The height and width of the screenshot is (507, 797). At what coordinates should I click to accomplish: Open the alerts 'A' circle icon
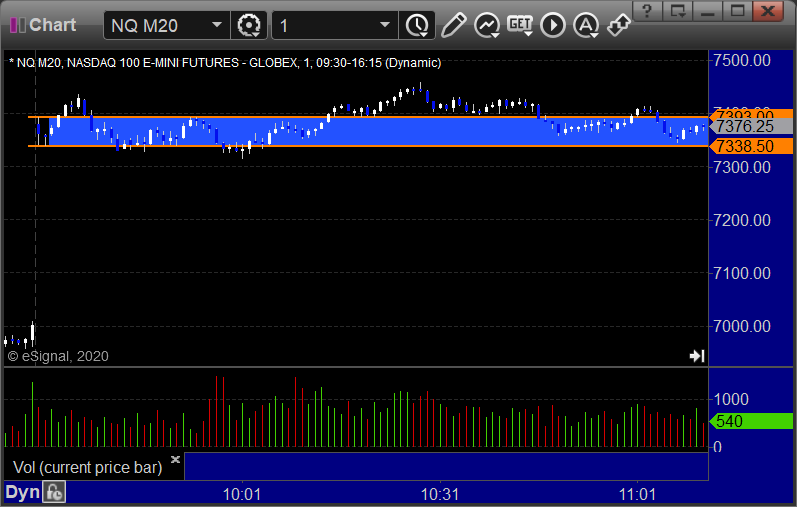click(586, 25)
